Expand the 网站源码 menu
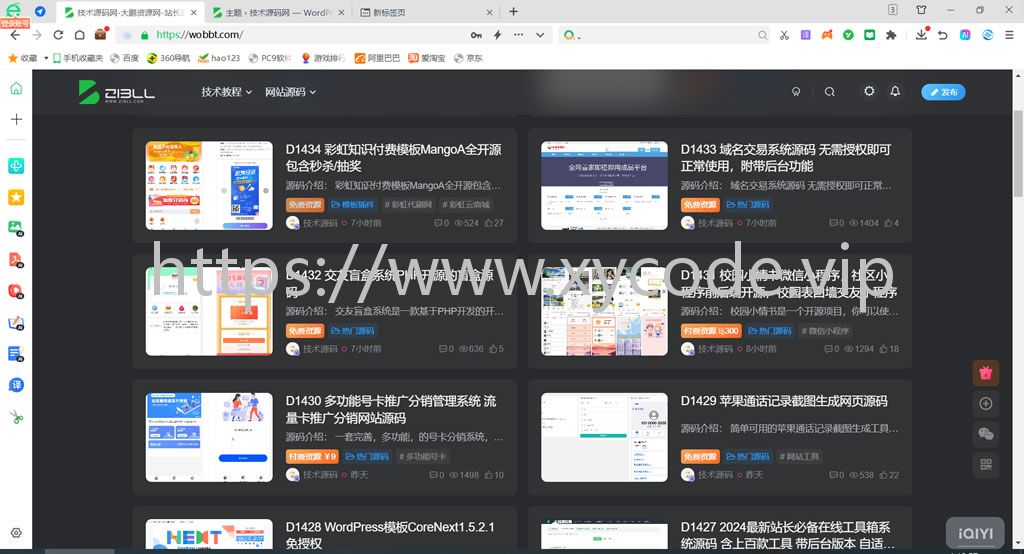 [x=290, y=92]
